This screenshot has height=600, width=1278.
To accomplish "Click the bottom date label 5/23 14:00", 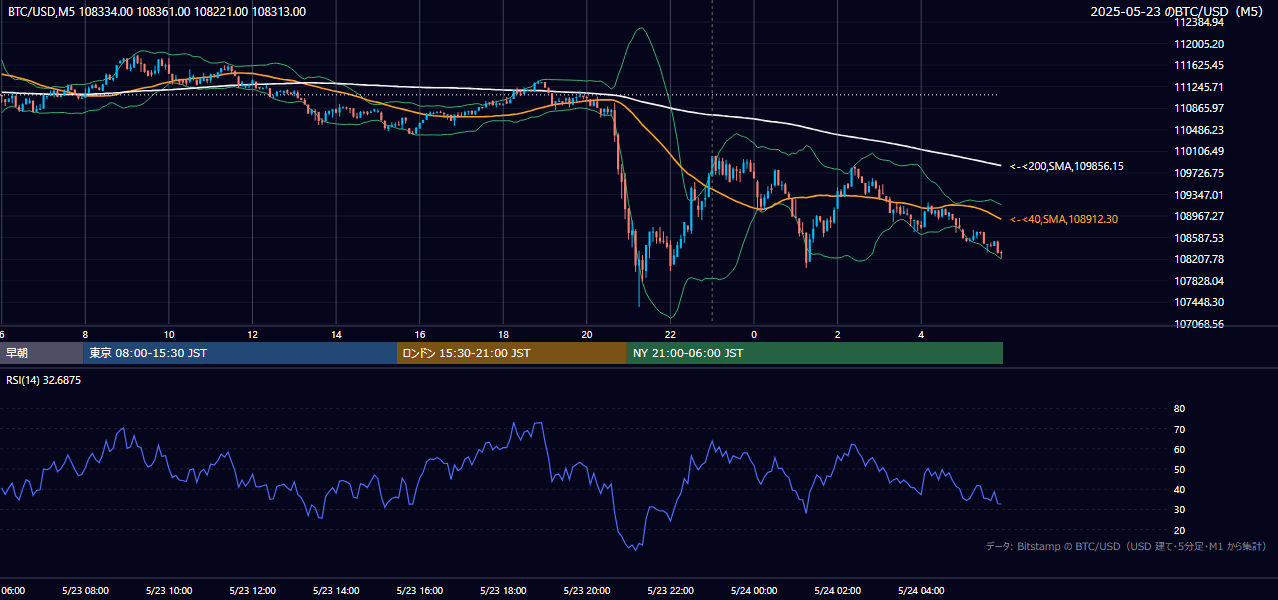I will [x=335, y=591].
